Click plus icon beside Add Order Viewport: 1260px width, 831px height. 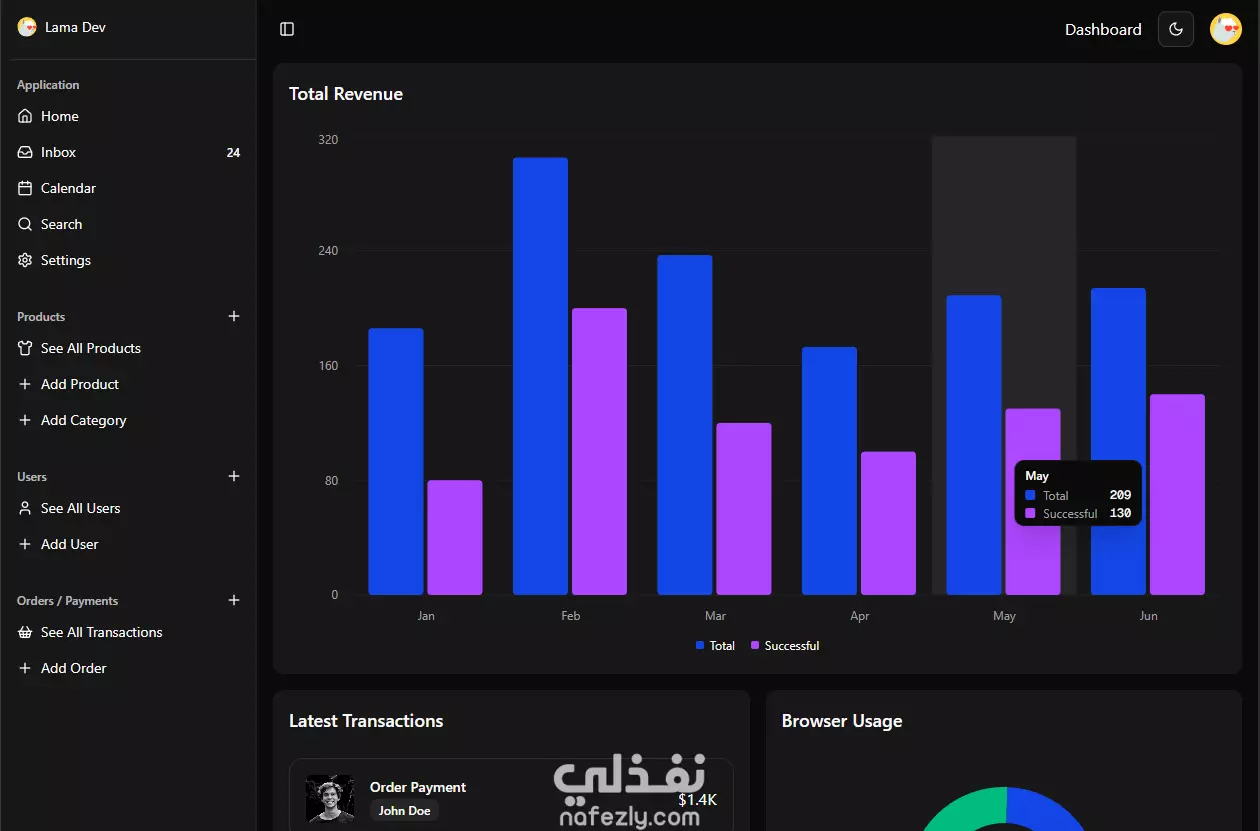(25, 668)
